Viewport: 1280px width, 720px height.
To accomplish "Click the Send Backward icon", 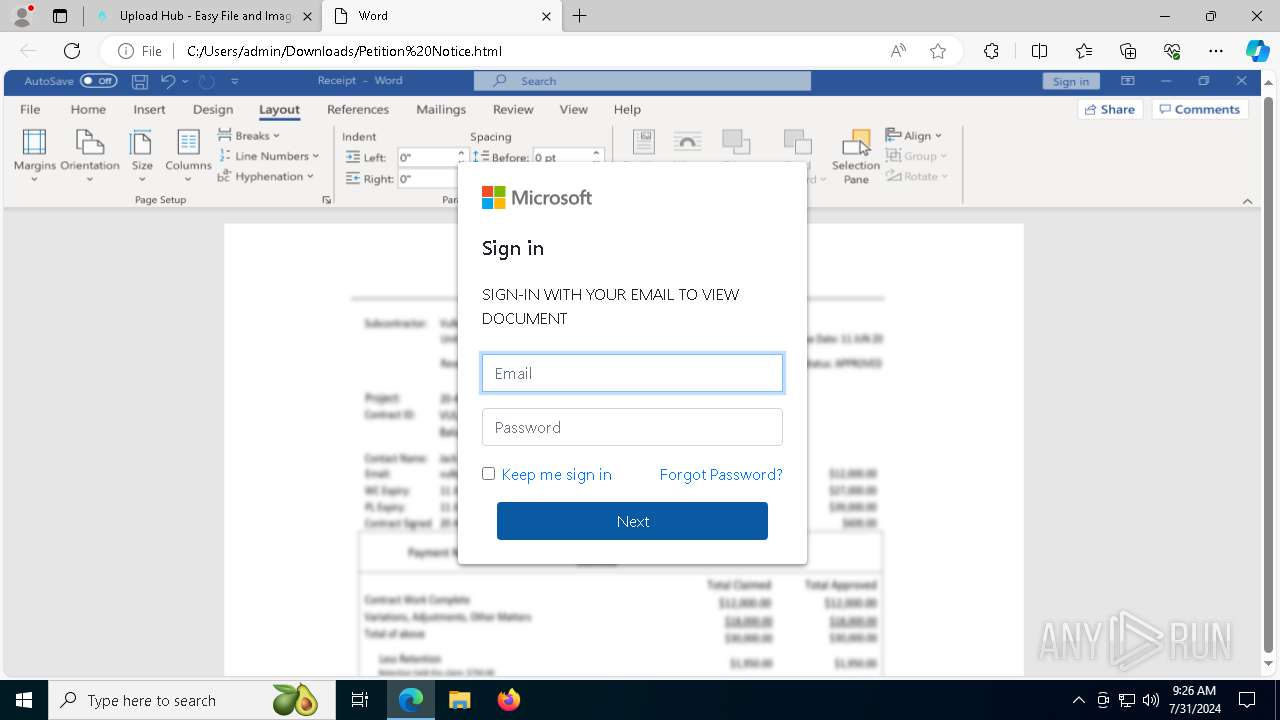I will (797, 142).
